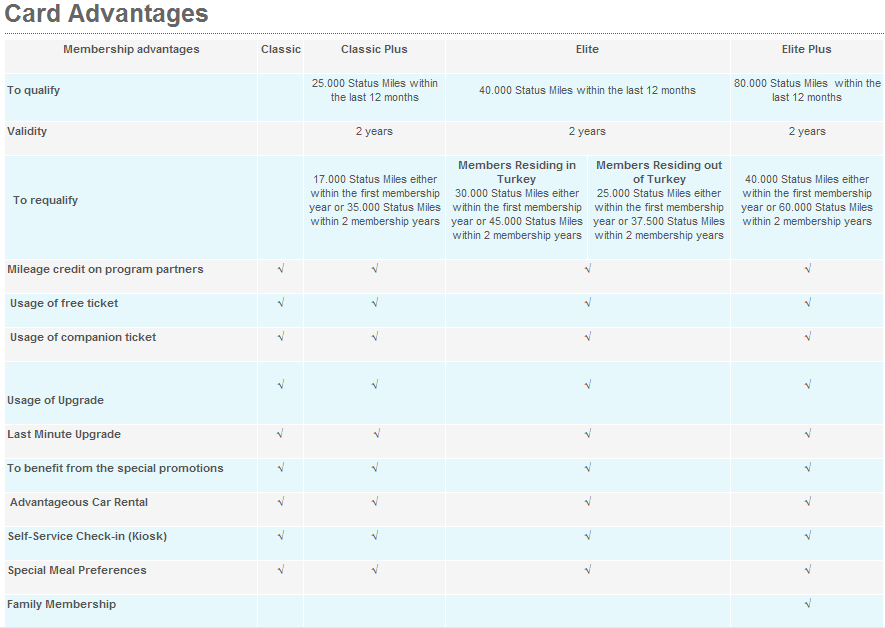Click Family Membership label
Screen dimensions: 885x628
[62, 604]
